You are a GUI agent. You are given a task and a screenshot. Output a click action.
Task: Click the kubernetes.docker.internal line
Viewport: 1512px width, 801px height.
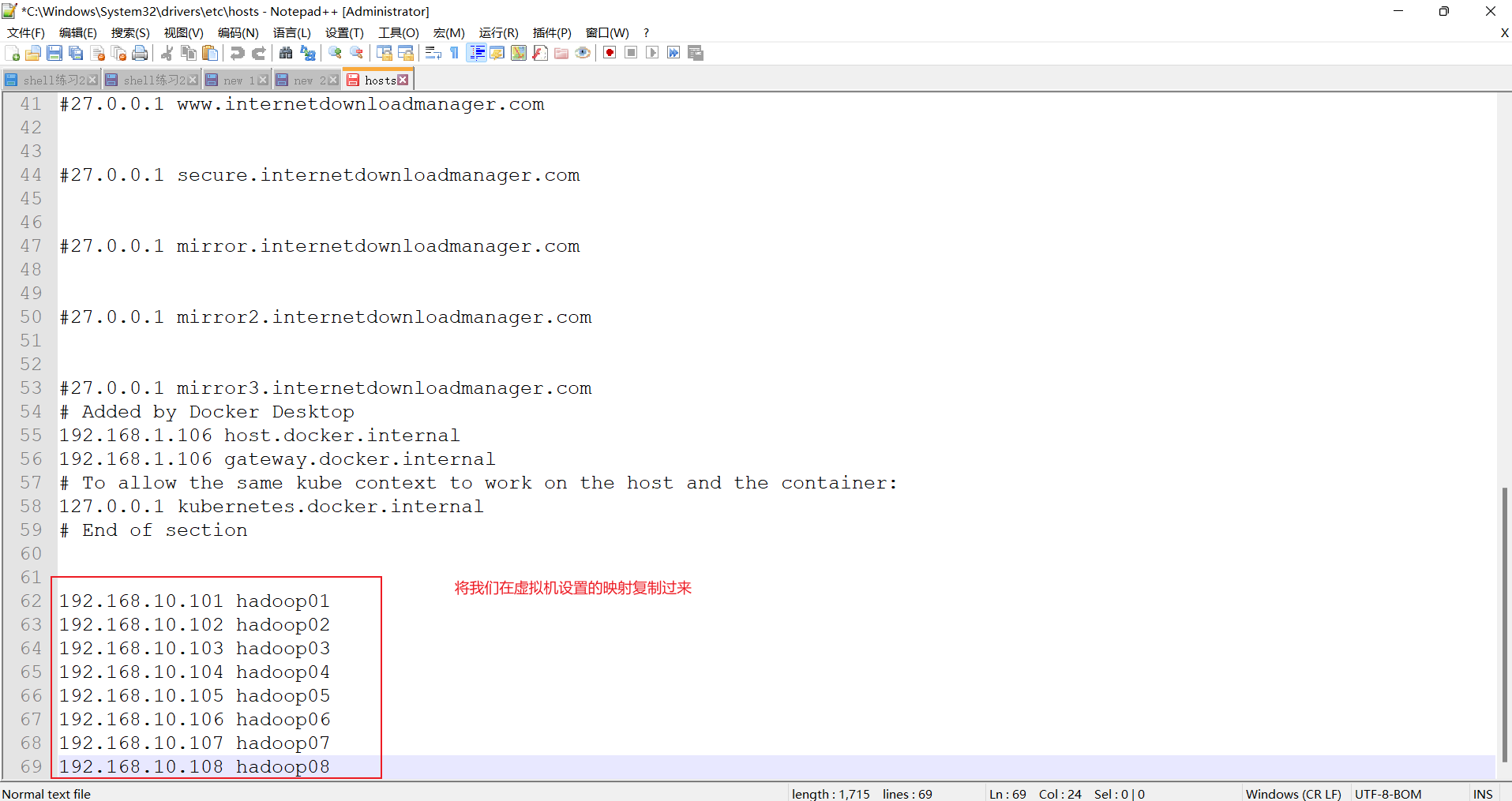[271, 507]
